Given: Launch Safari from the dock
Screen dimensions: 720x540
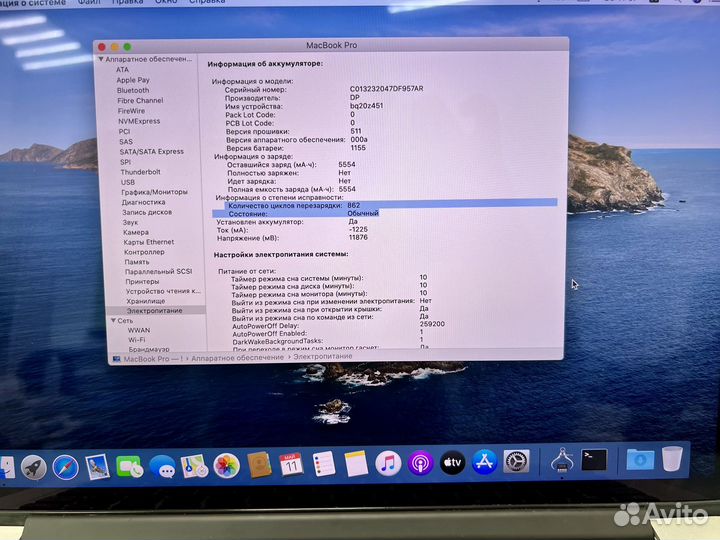Looking at the screenshot, I should [x=65, y=467].
